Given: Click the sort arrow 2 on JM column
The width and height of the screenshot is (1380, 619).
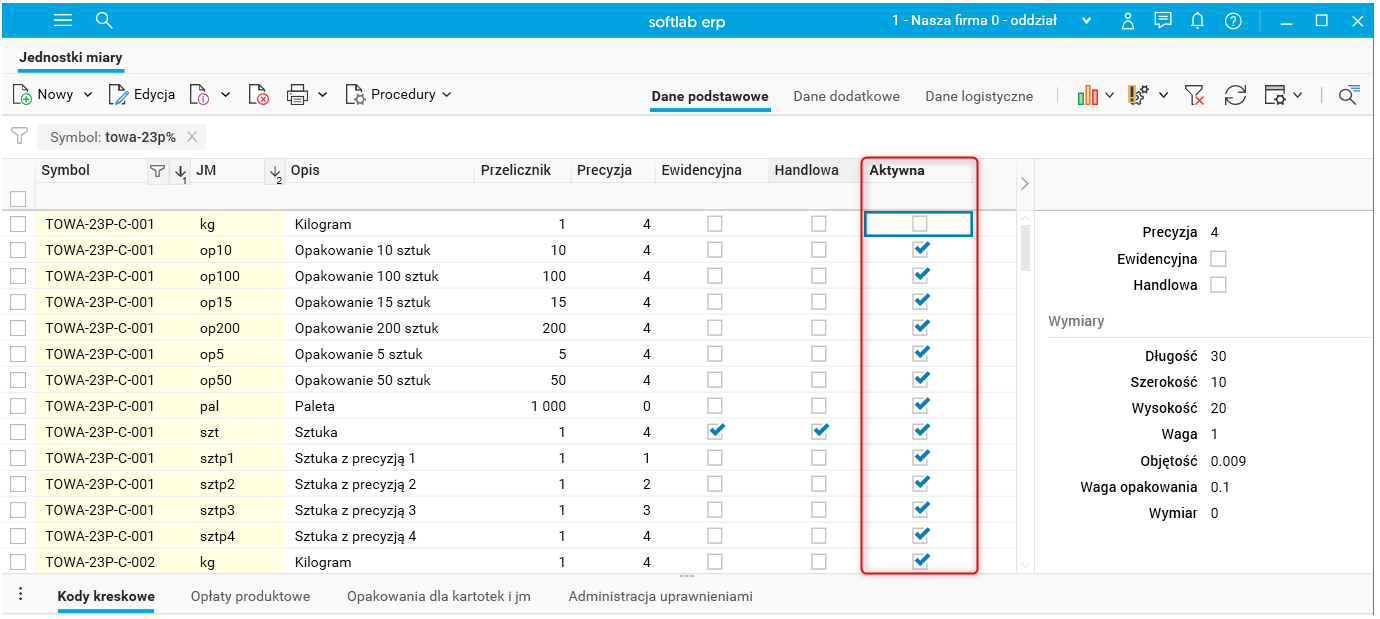Looking at the screenshot, I should click(276, 172).
